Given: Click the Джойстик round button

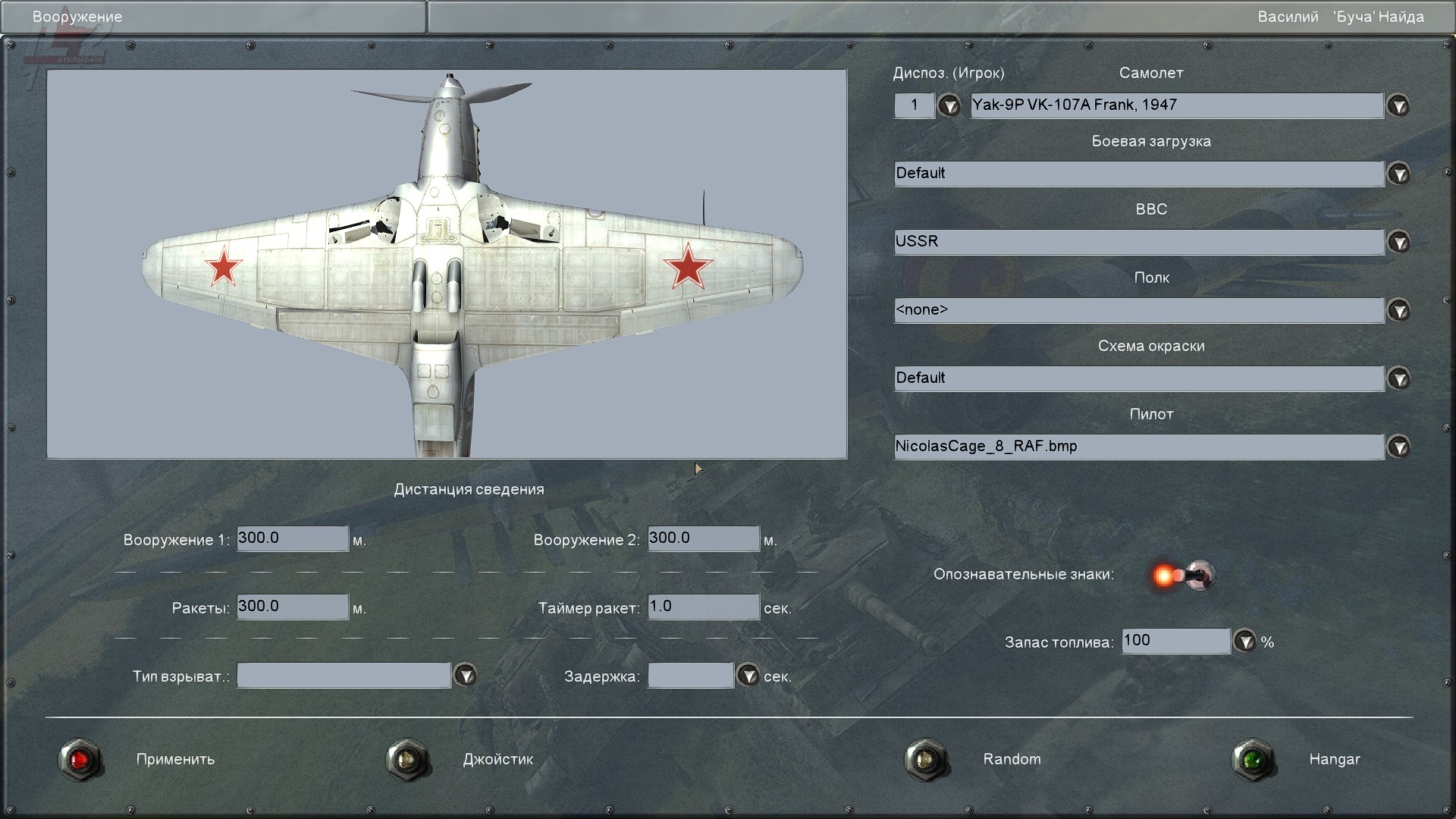Looking at the screenshot, I should click(408, 759).
